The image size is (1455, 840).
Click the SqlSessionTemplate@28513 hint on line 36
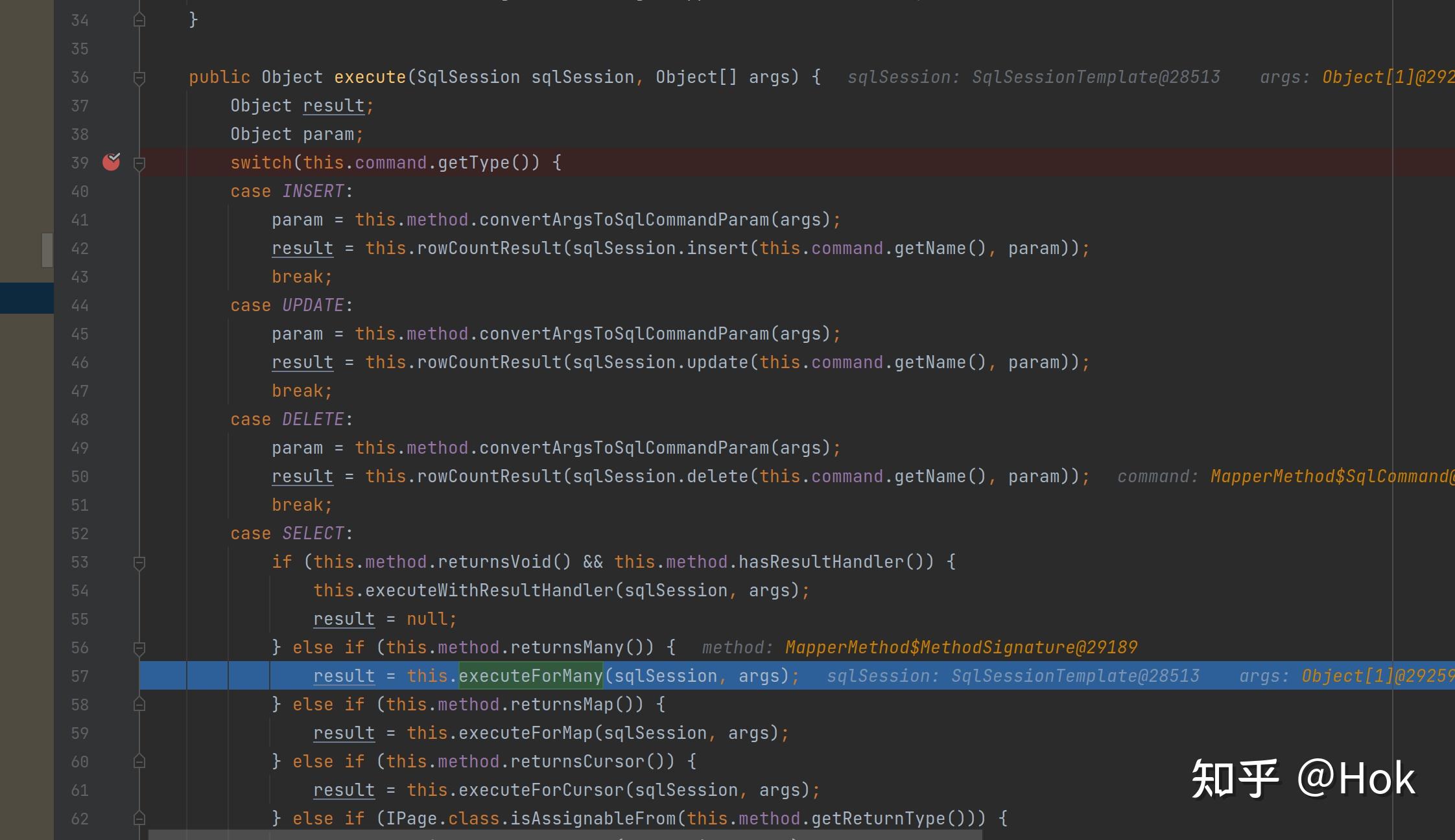click(x=1096, y=77)
